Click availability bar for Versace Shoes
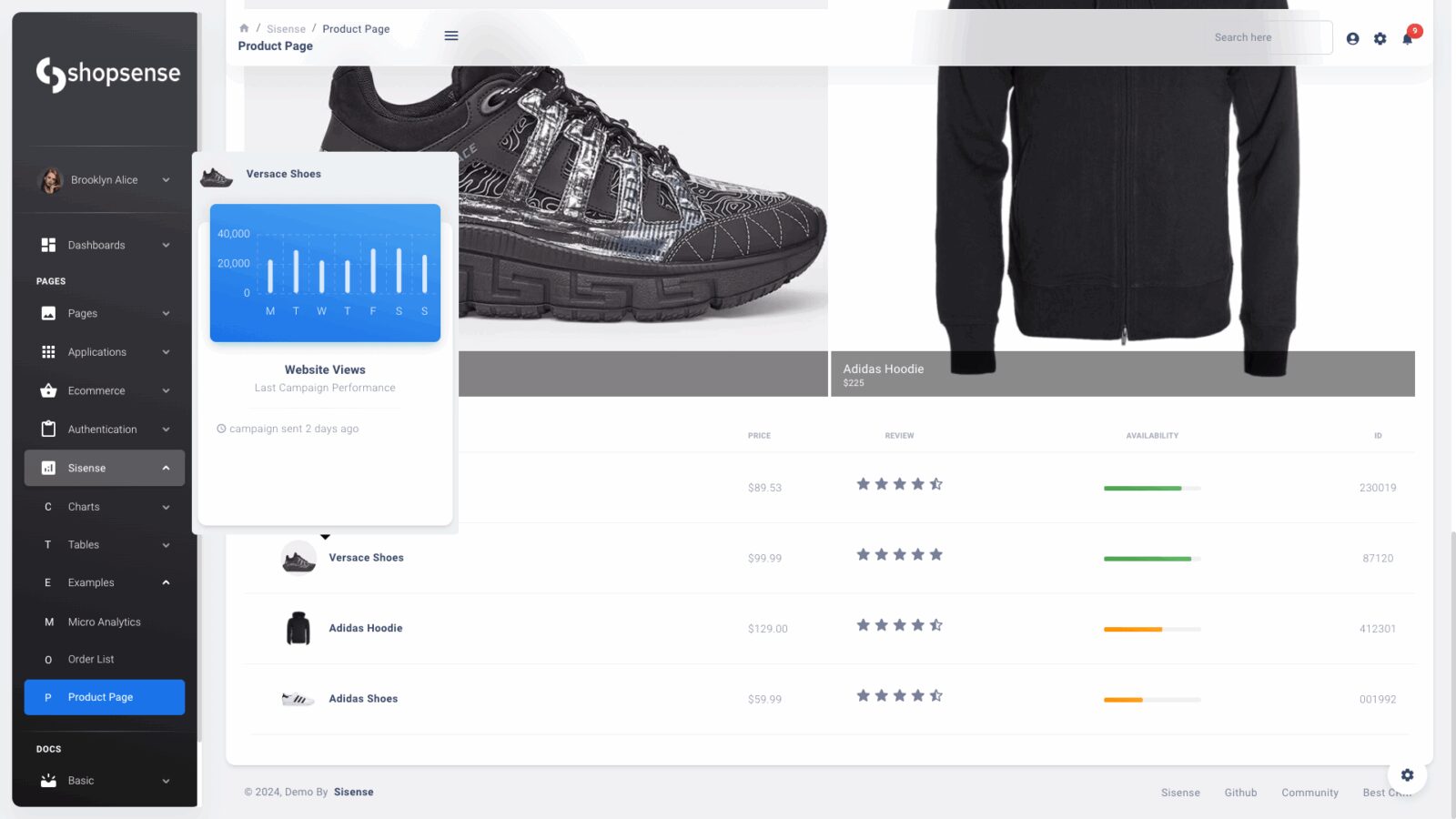Image resolution: width=1456 pixels, height=819 pixels. pos(1152,559)
